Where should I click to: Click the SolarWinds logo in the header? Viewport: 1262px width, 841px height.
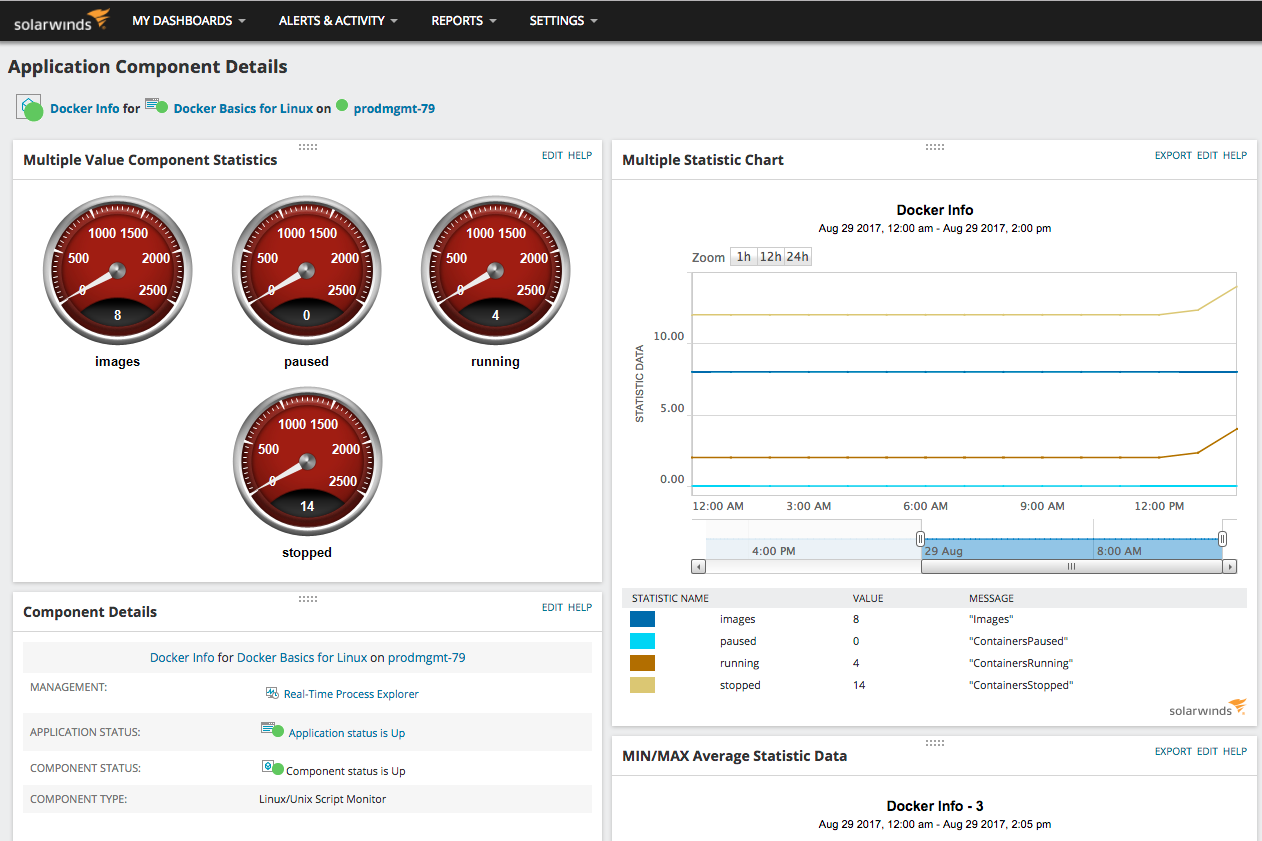(62, 20)
